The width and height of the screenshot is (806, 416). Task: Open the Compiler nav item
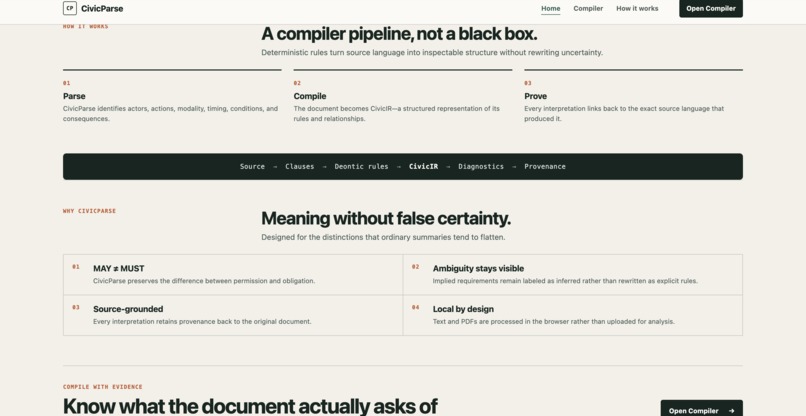(x=588, y=8)
